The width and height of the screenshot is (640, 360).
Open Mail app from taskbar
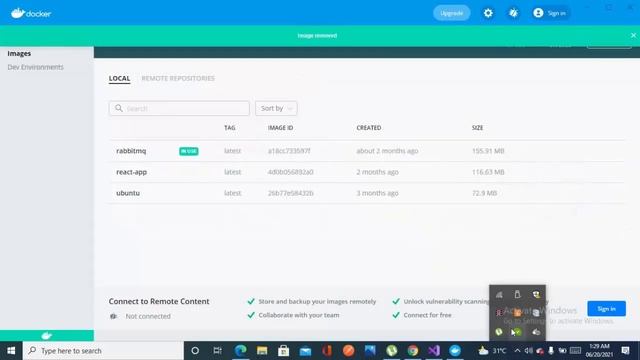click(305, 351)
